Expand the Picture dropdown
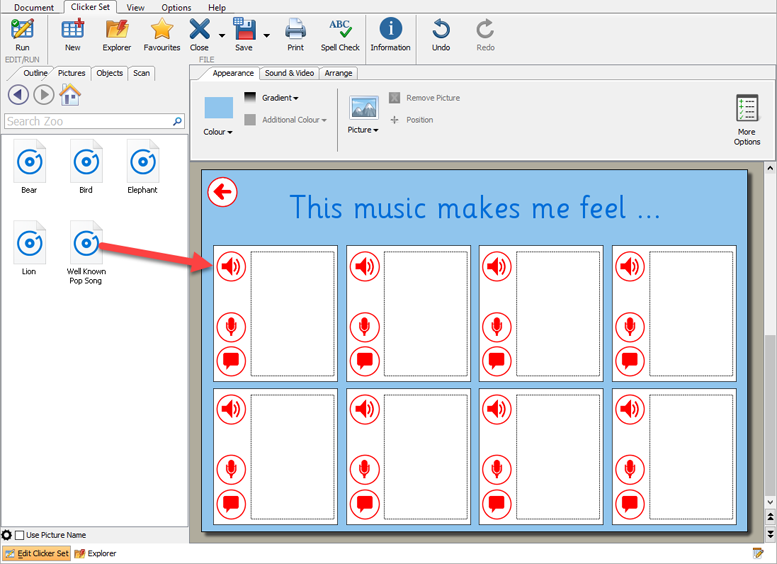 tap(363, 130)
